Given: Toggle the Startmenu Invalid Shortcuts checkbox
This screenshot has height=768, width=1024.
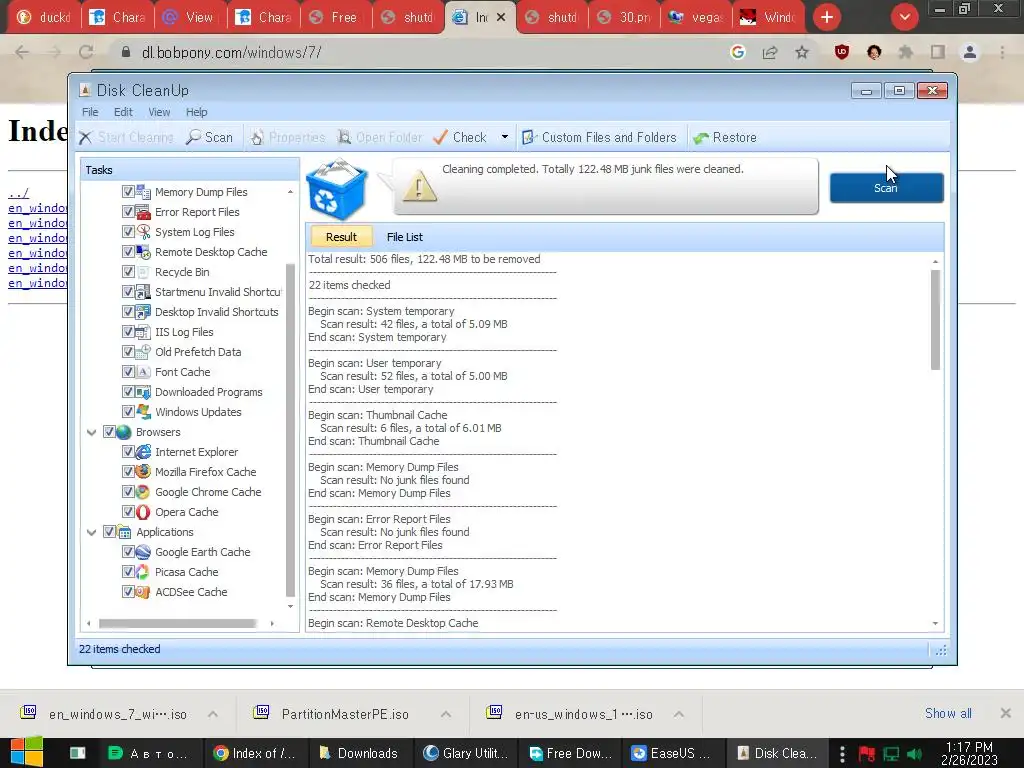Looking at the screenshot, I should pos(128,292).
